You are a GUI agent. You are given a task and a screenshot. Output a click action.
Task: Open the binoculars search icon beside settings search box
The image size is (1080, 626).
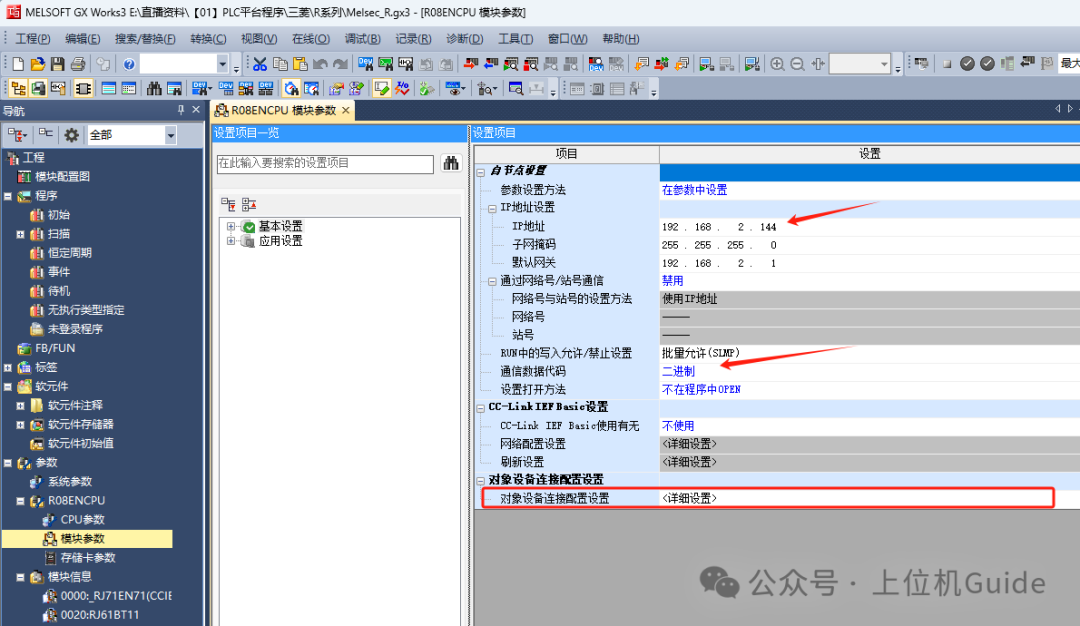pos(449,163)
